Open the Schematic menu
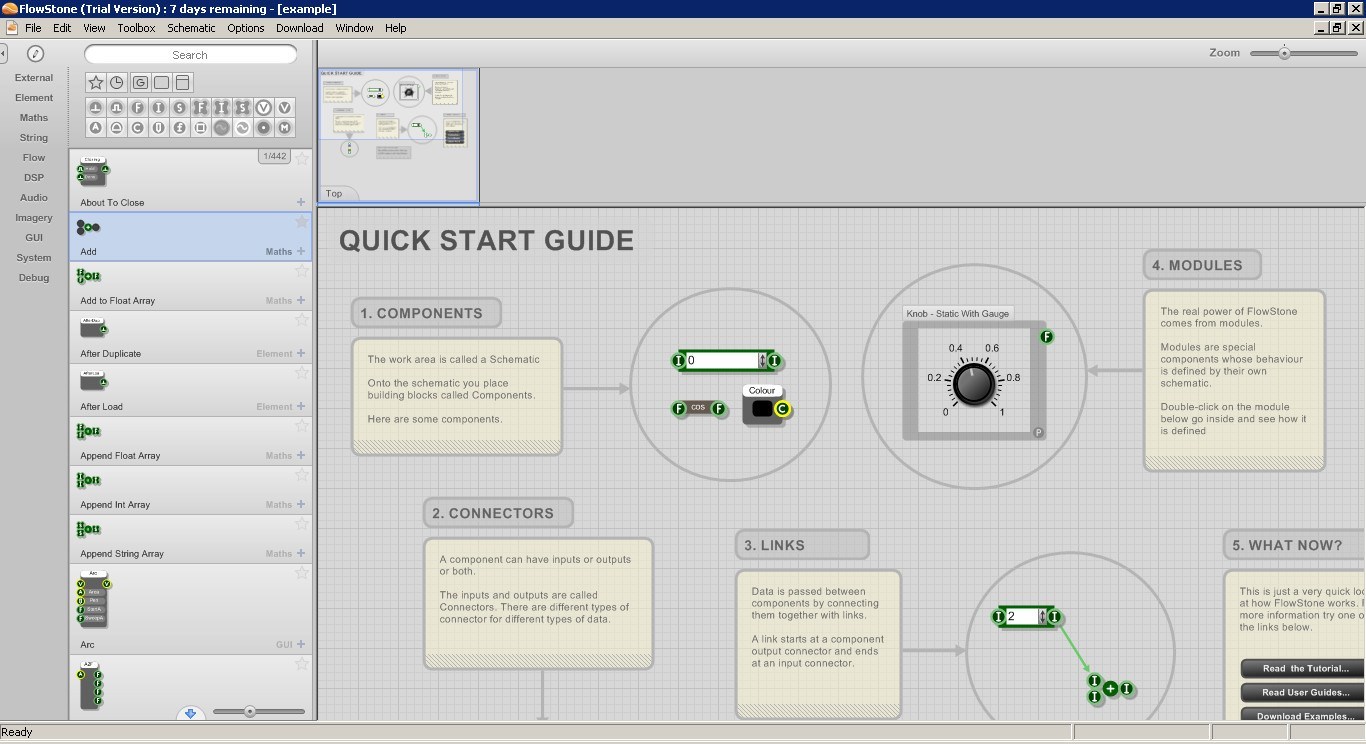Viewport: 1366px width, 744px height. pos(191,28)
